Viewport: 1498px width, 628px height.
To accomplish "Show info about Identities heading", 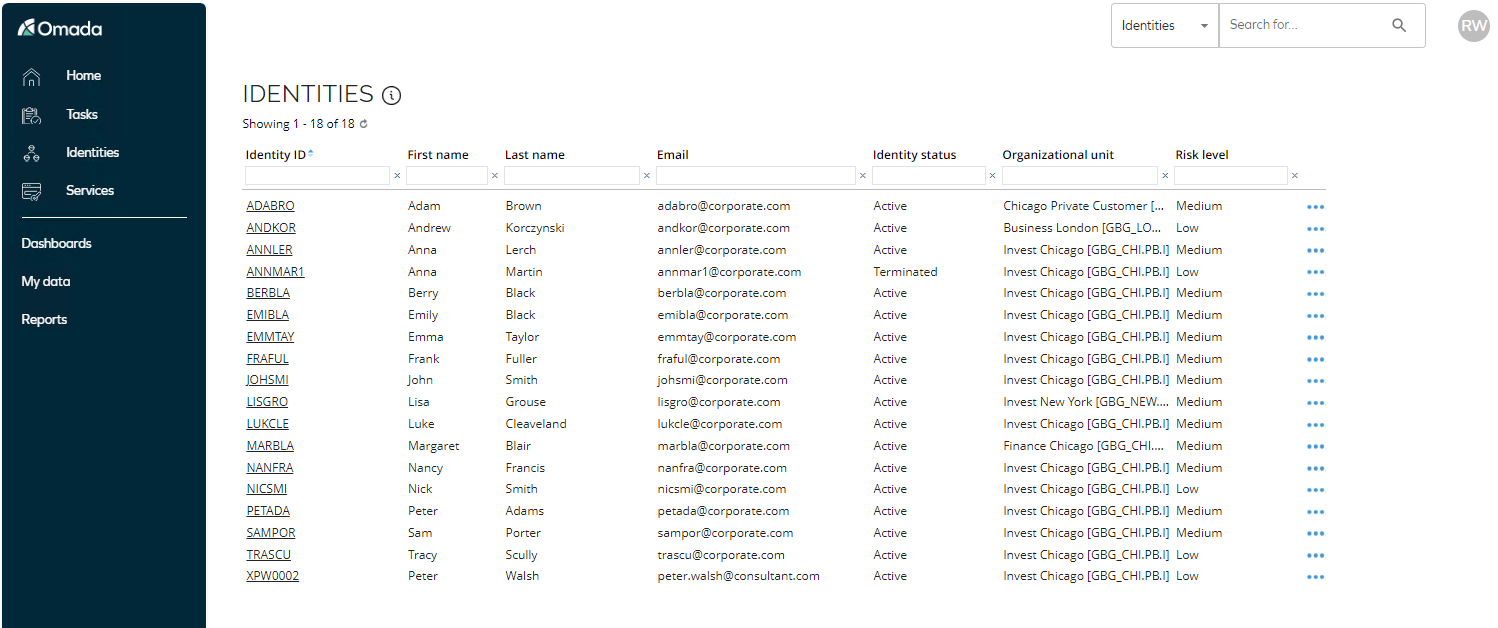I will tap(392, 96).
